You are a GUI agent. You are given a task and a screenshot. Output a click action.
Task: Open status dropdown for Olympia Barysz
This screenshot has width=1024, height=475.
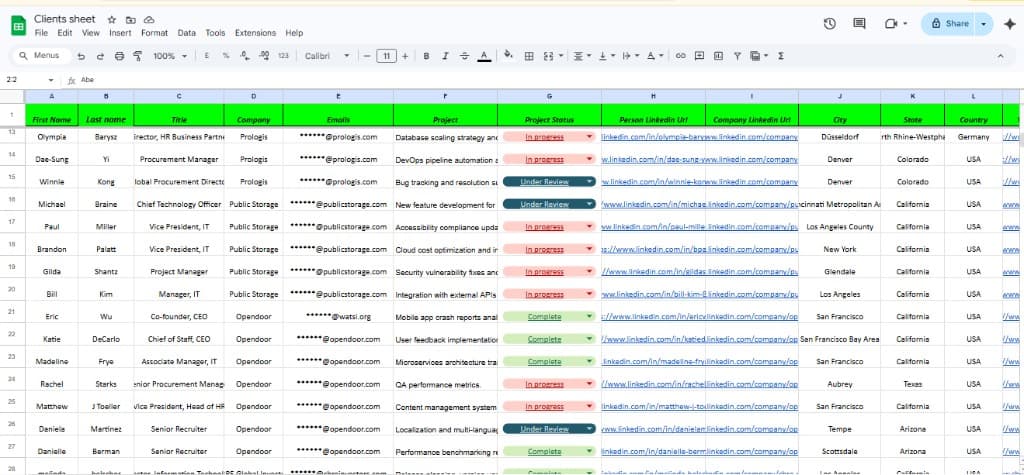point(590,137)
